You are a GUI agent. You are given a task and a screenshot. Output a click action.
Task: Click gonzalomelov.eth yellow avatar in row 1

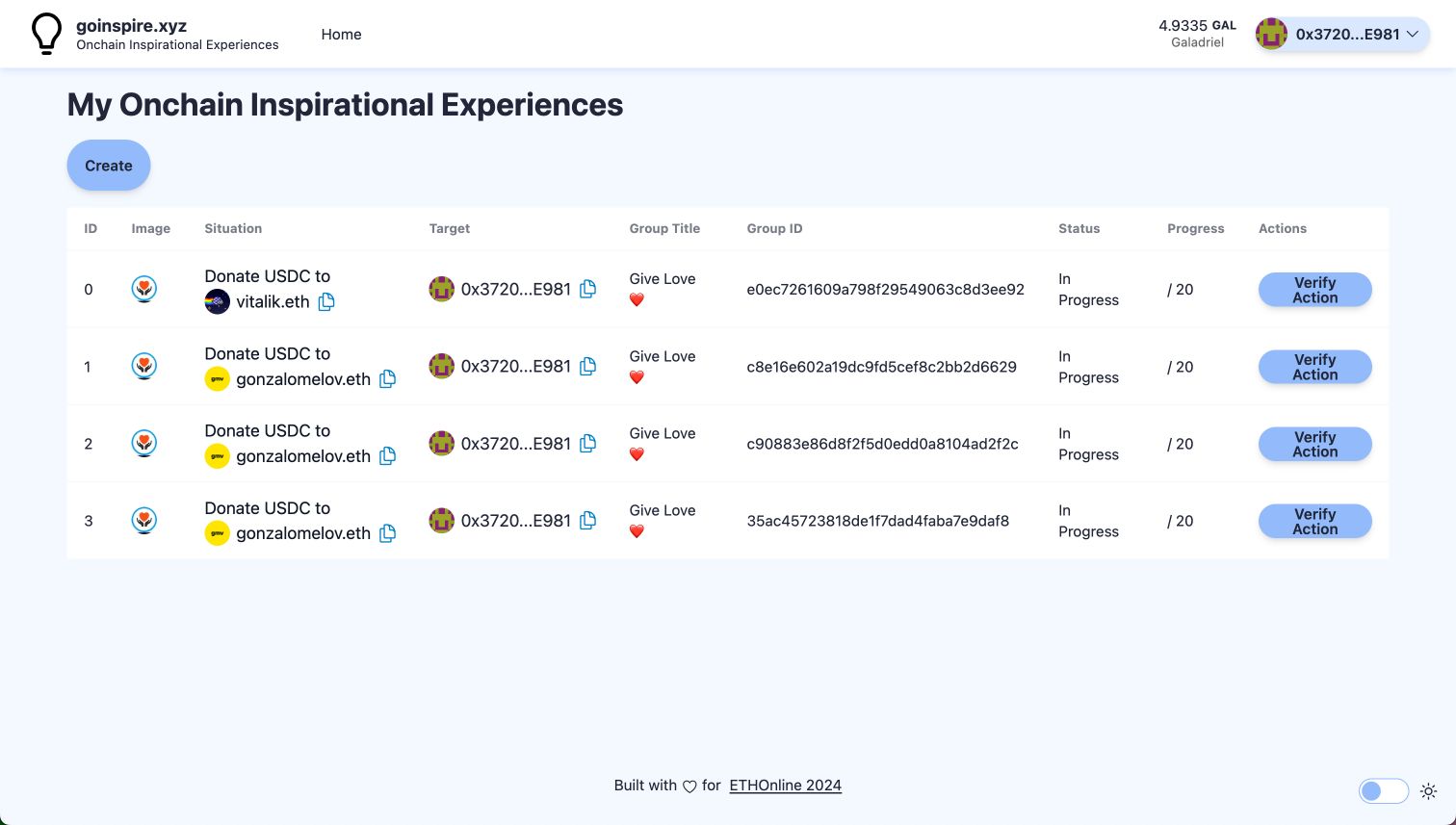click(x=218, y=378)
